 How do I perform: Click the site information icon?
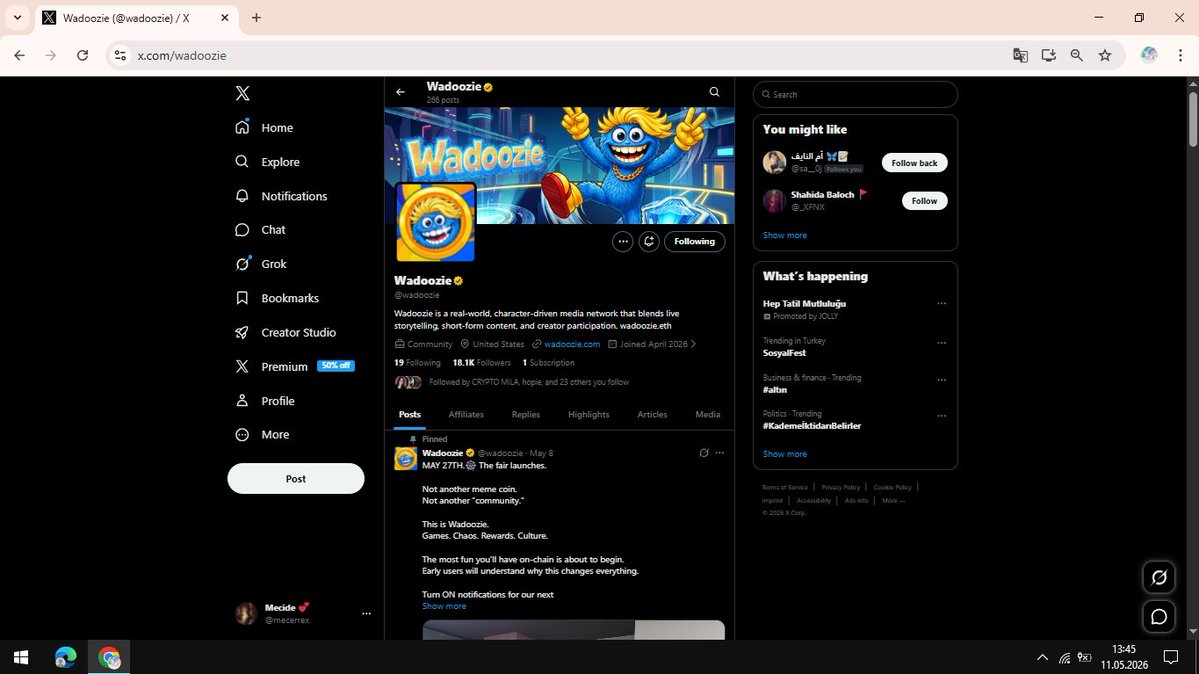click(120, 55)
